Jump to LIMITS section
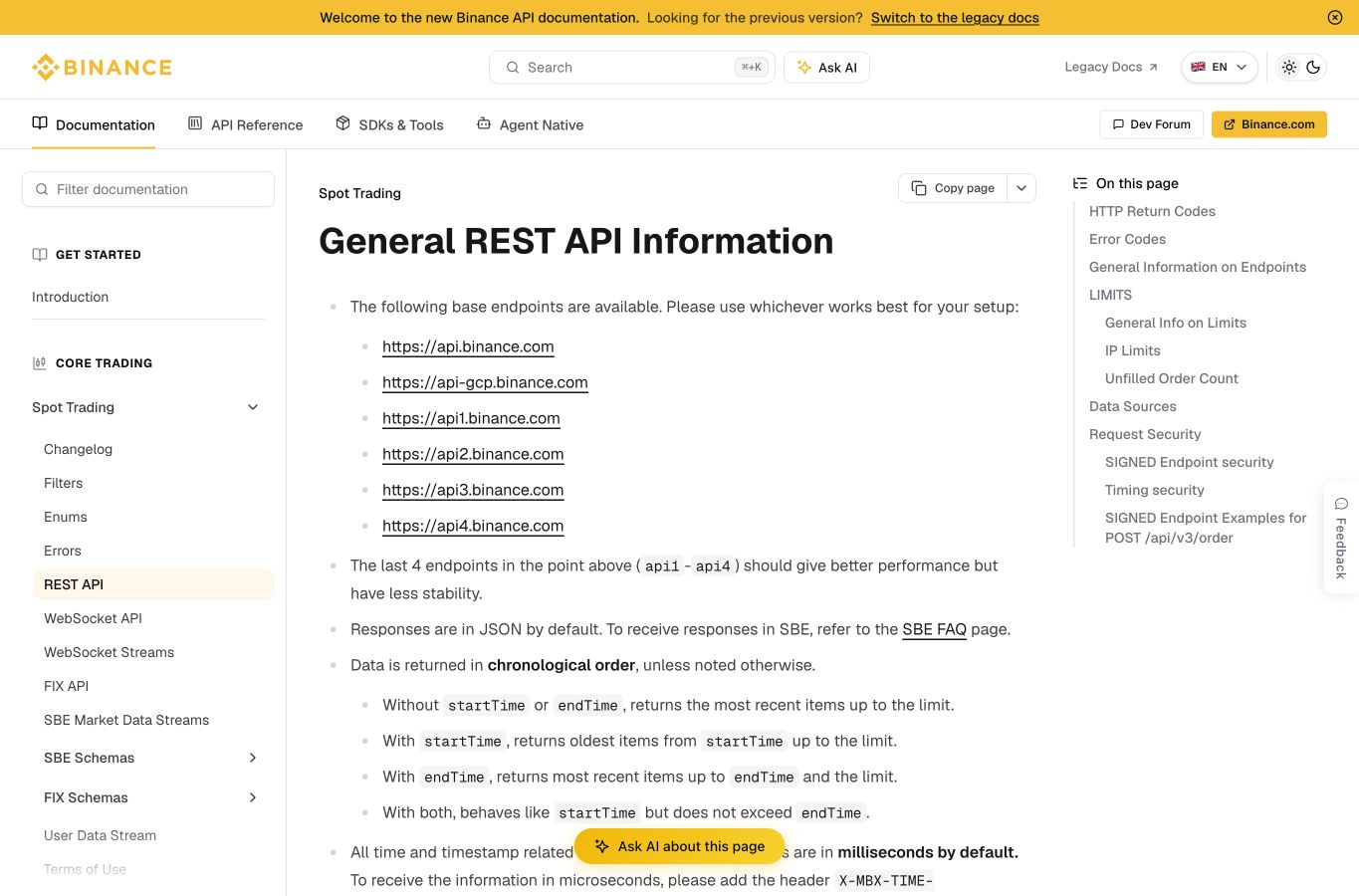1359x896 pixels. 1111,295
